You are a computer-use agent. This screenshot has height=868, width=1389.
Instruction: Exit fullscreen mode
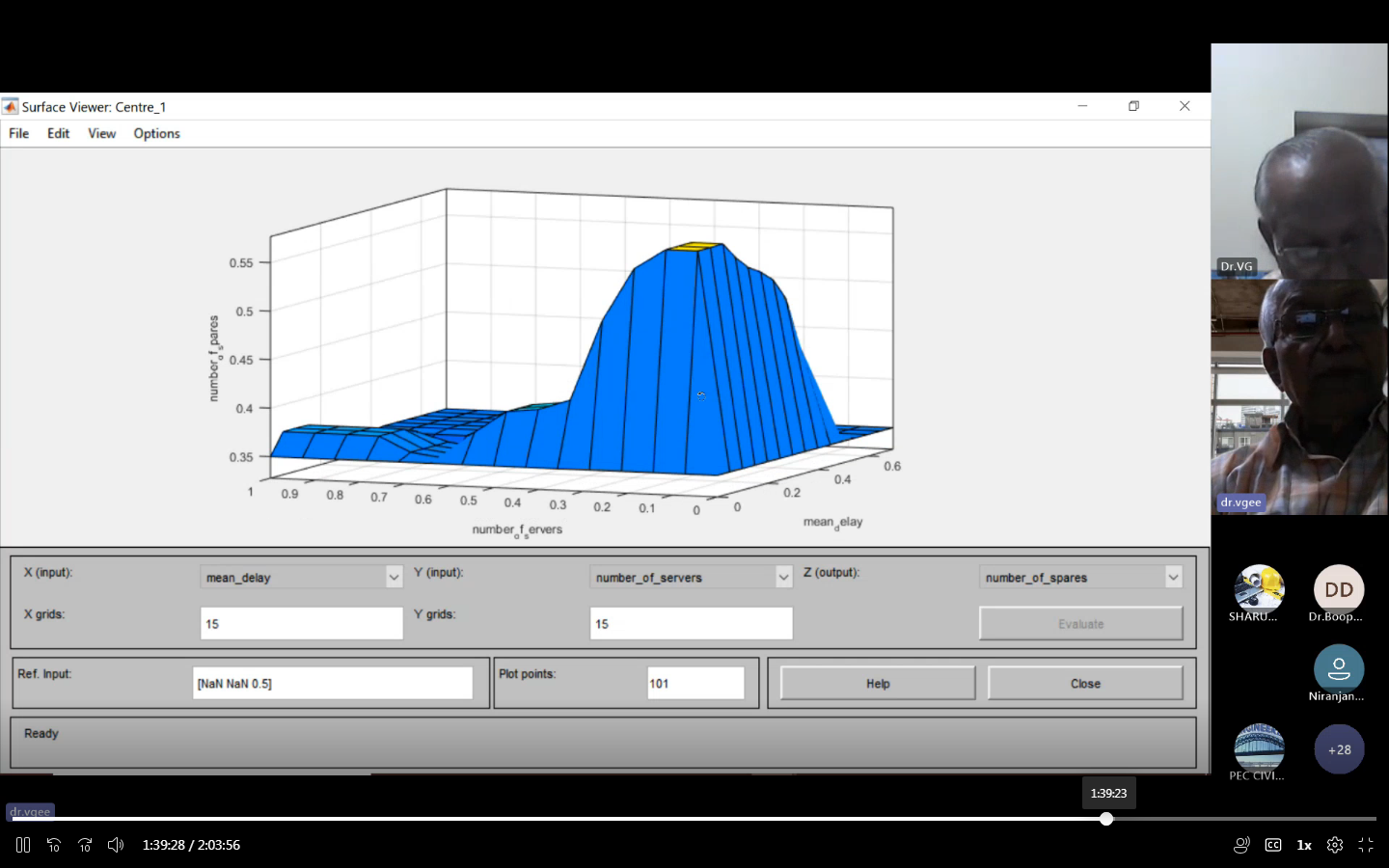(x=1366, y=845)
